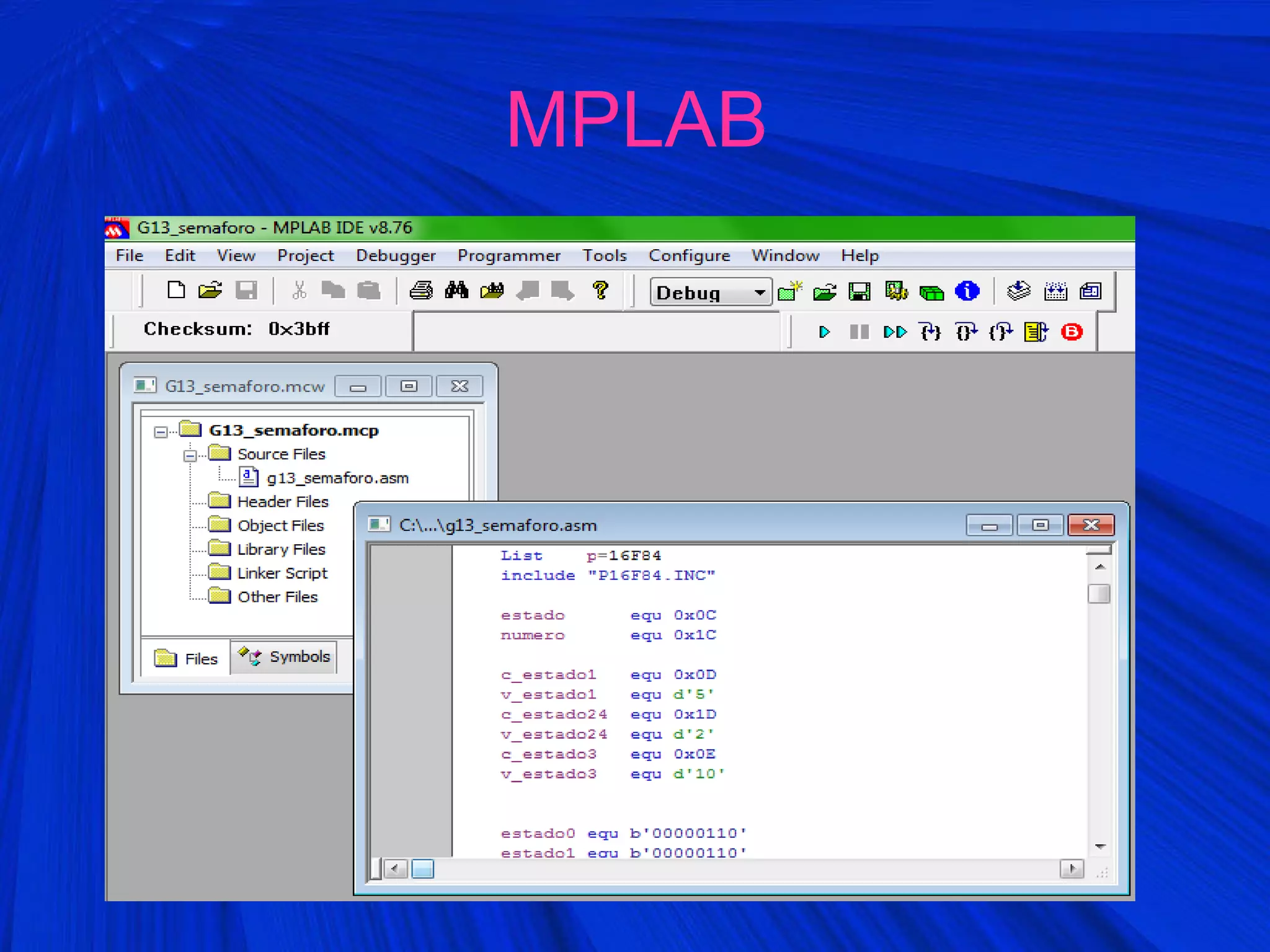Click the Step Into braces icon

coord(930,332)
